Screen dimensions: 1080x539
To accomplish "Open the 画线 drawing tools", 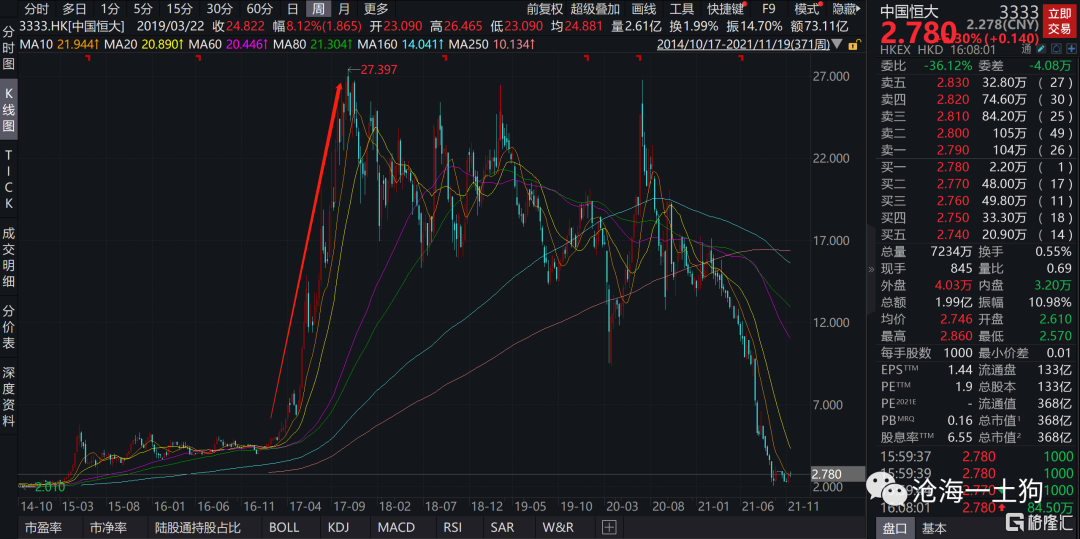I will coord(643,8).
